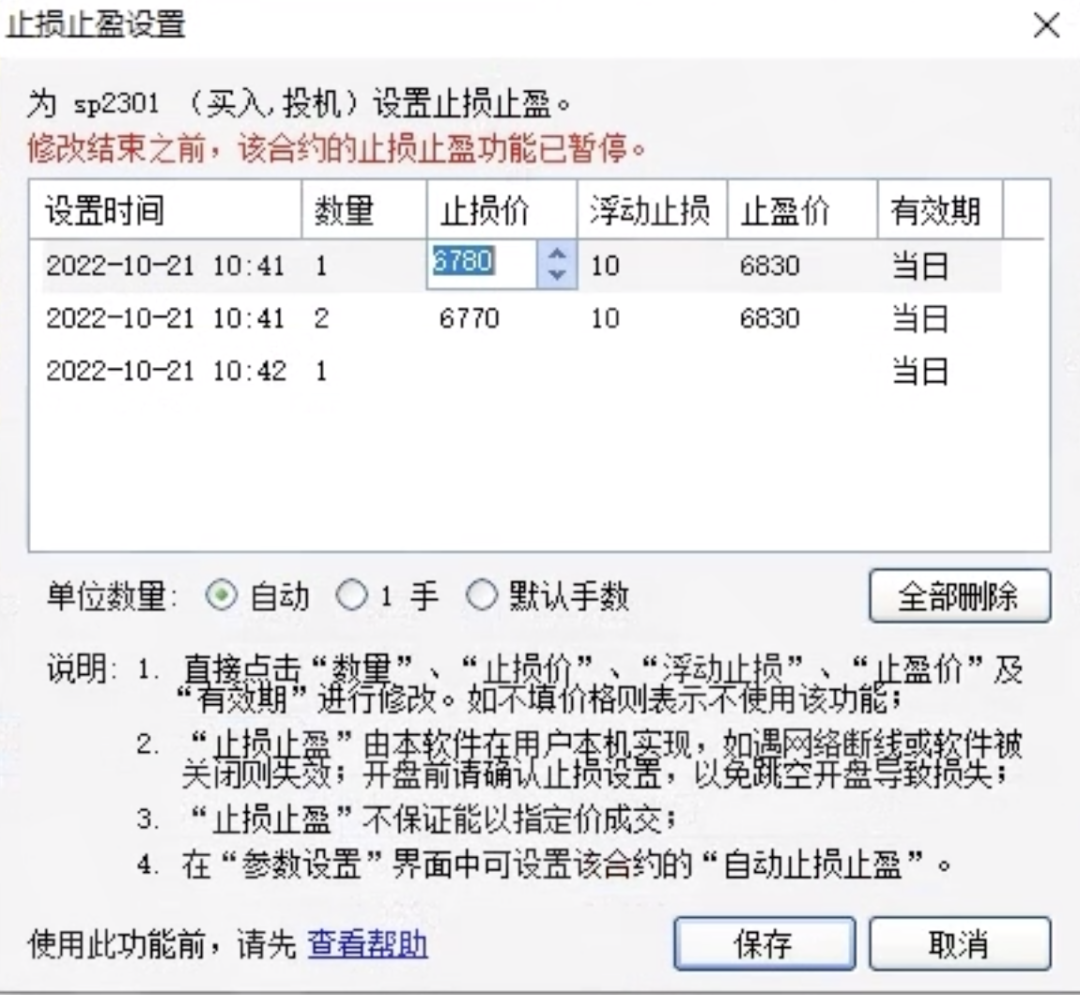Click the 保存 button
Image resolution: width=1080 pixels, height=995 pixels.
click(764, 943)
